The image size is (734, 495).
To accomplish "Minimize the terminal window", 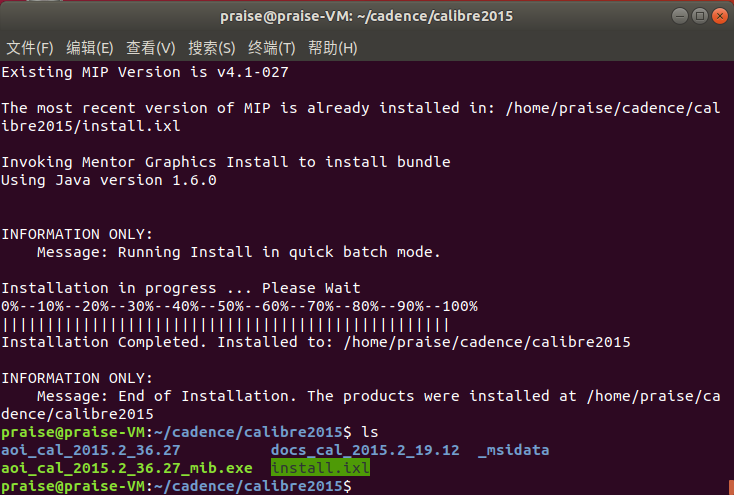I will coord(680,16).
